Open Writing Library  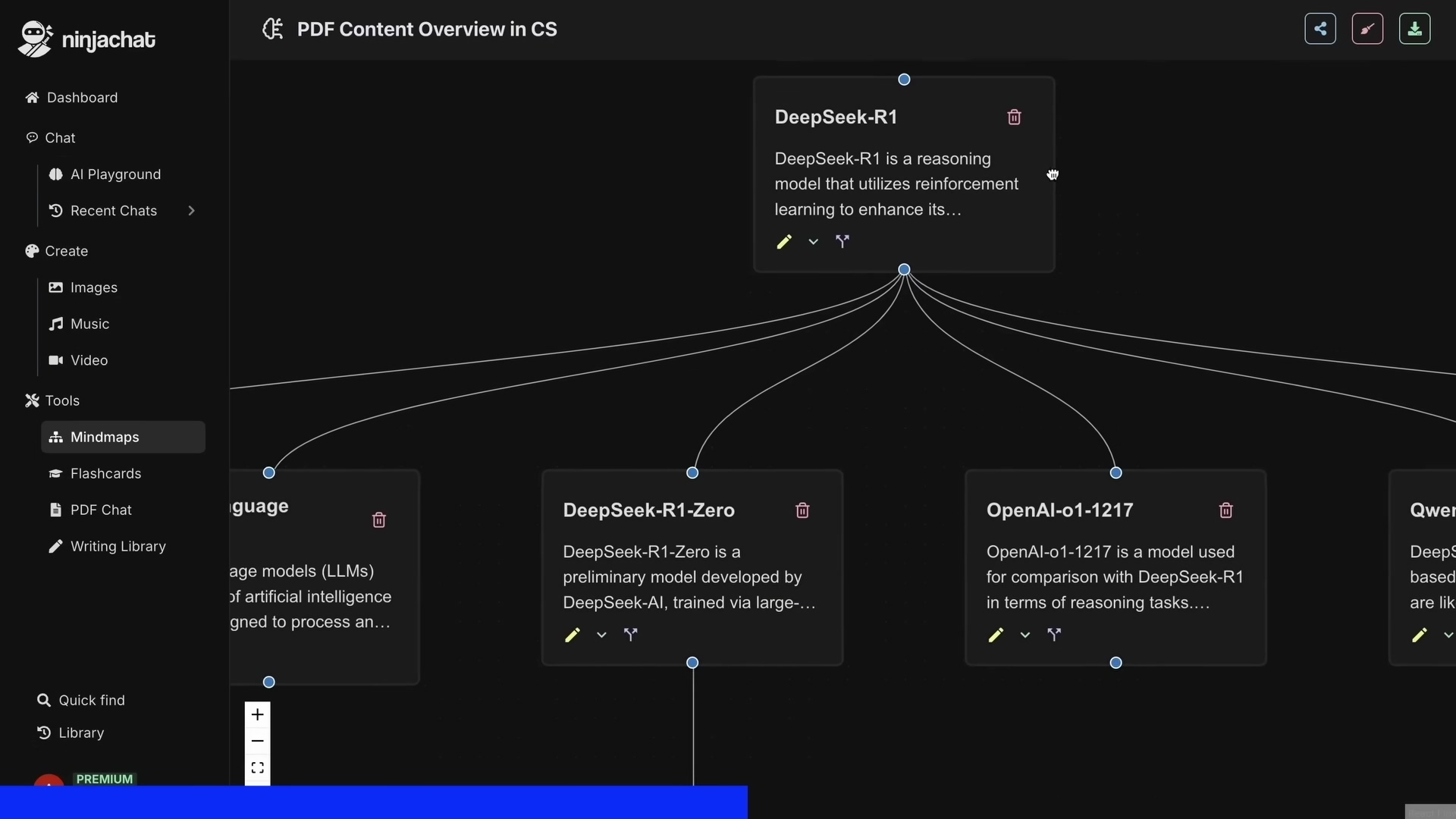coord(107,547)
